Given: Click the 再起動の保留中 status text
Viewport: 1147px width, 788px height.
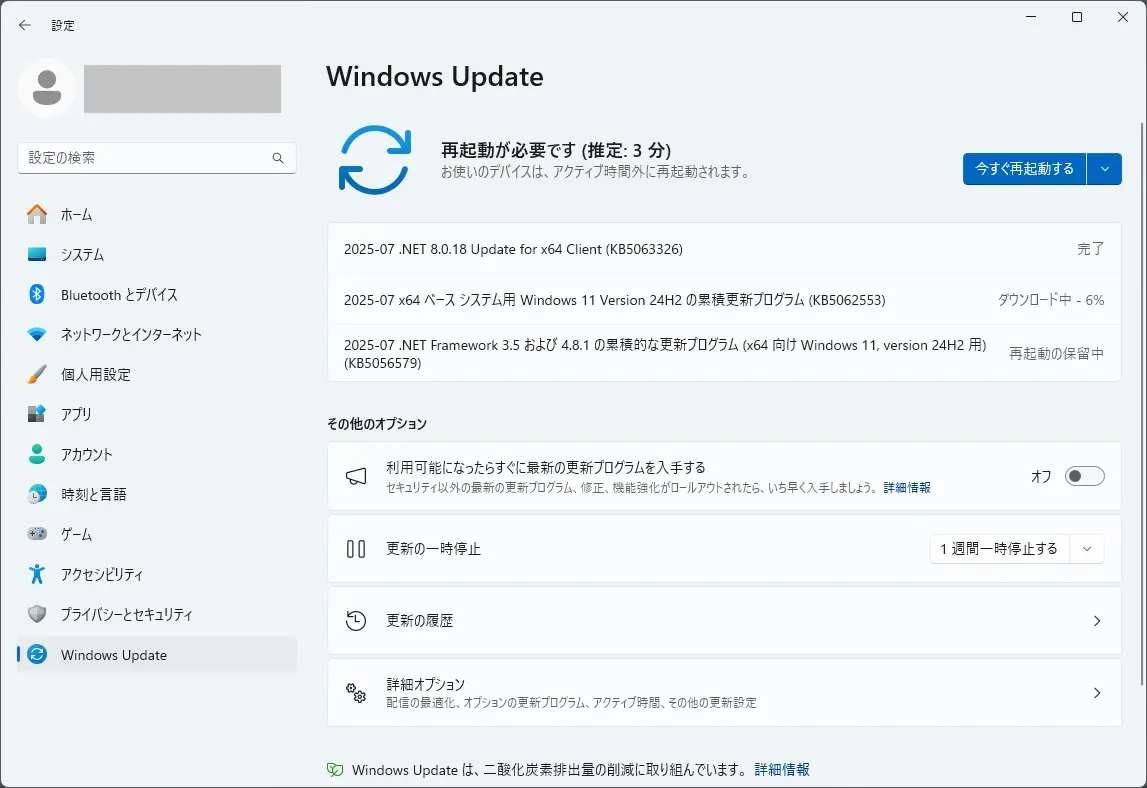Looking at the screenshot, I should (1056, 353).
